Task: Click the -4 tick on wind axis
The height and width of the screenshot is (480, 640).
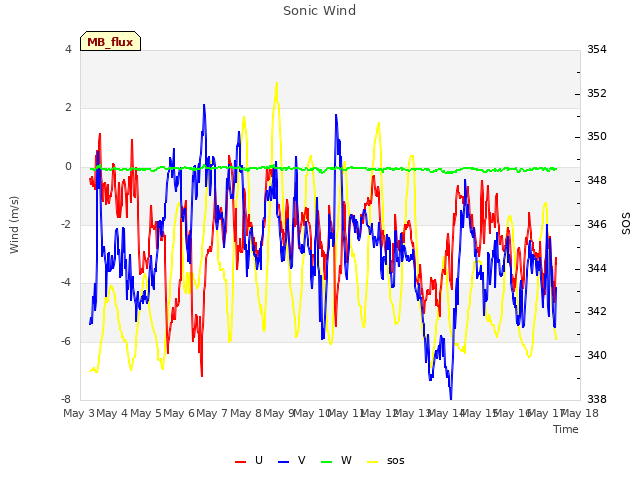Action: pyautogui.click(x=66, y=282)
